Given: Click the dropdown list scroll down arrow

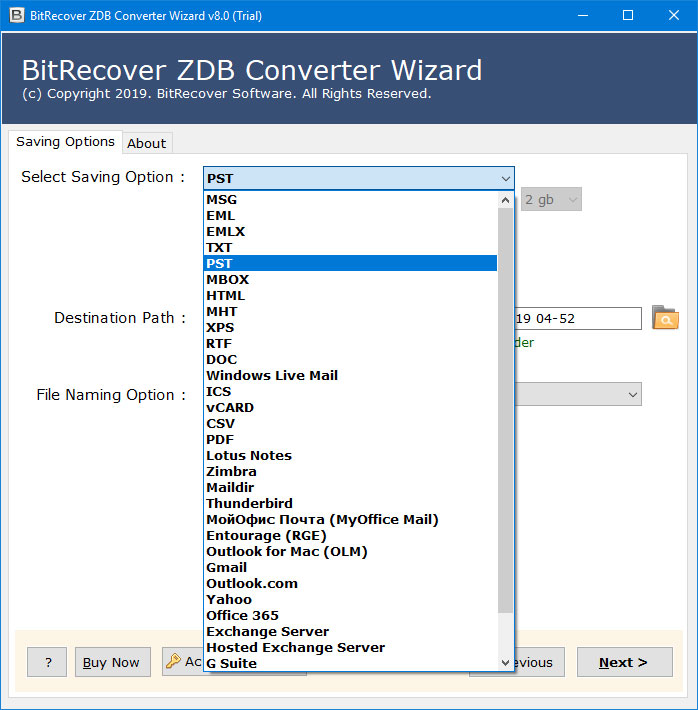Looking at the screenshot, I should [505, 663].
